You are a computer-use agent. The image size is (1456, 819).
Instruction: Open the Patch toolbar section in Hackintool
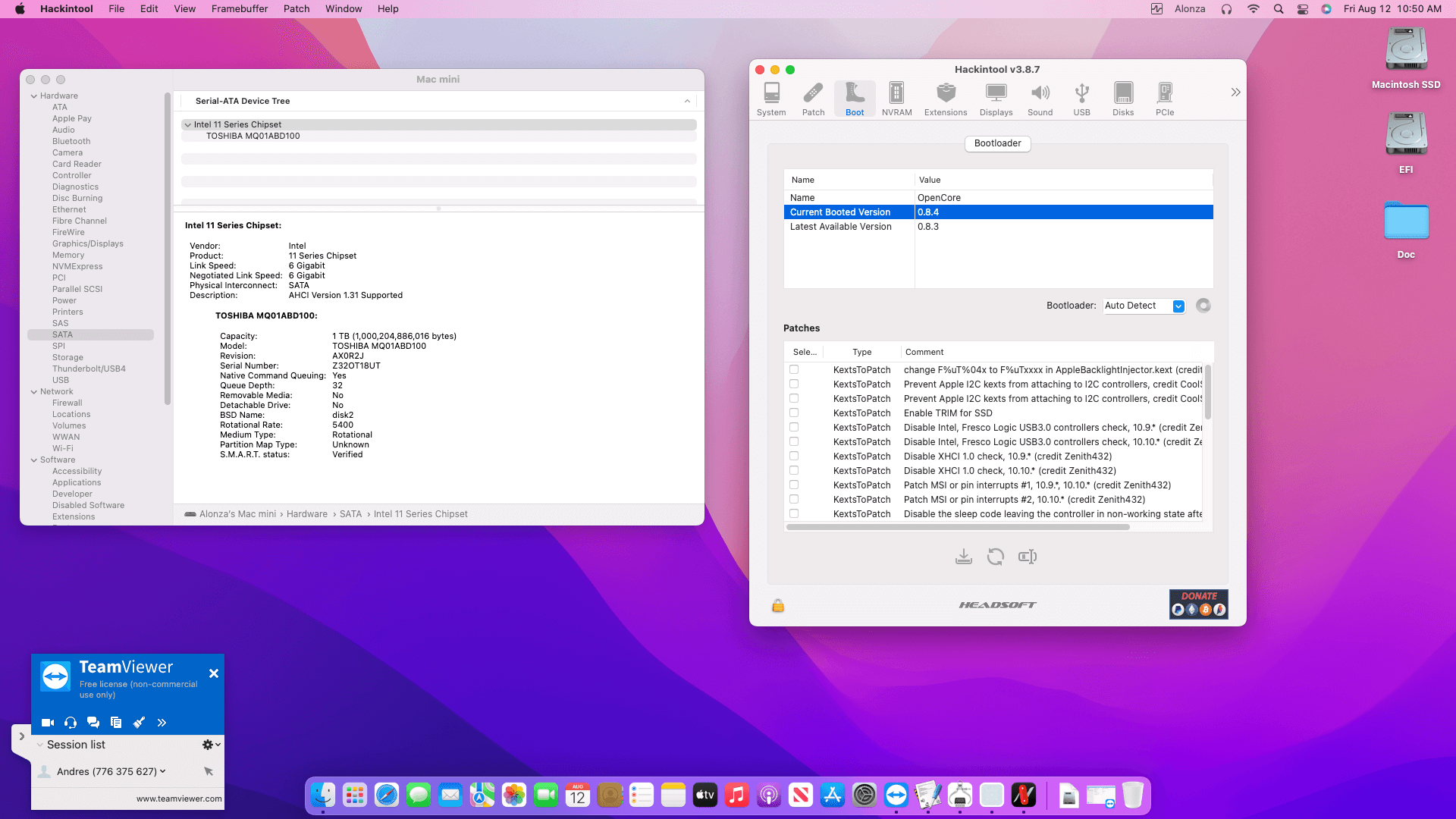(813, 99)
